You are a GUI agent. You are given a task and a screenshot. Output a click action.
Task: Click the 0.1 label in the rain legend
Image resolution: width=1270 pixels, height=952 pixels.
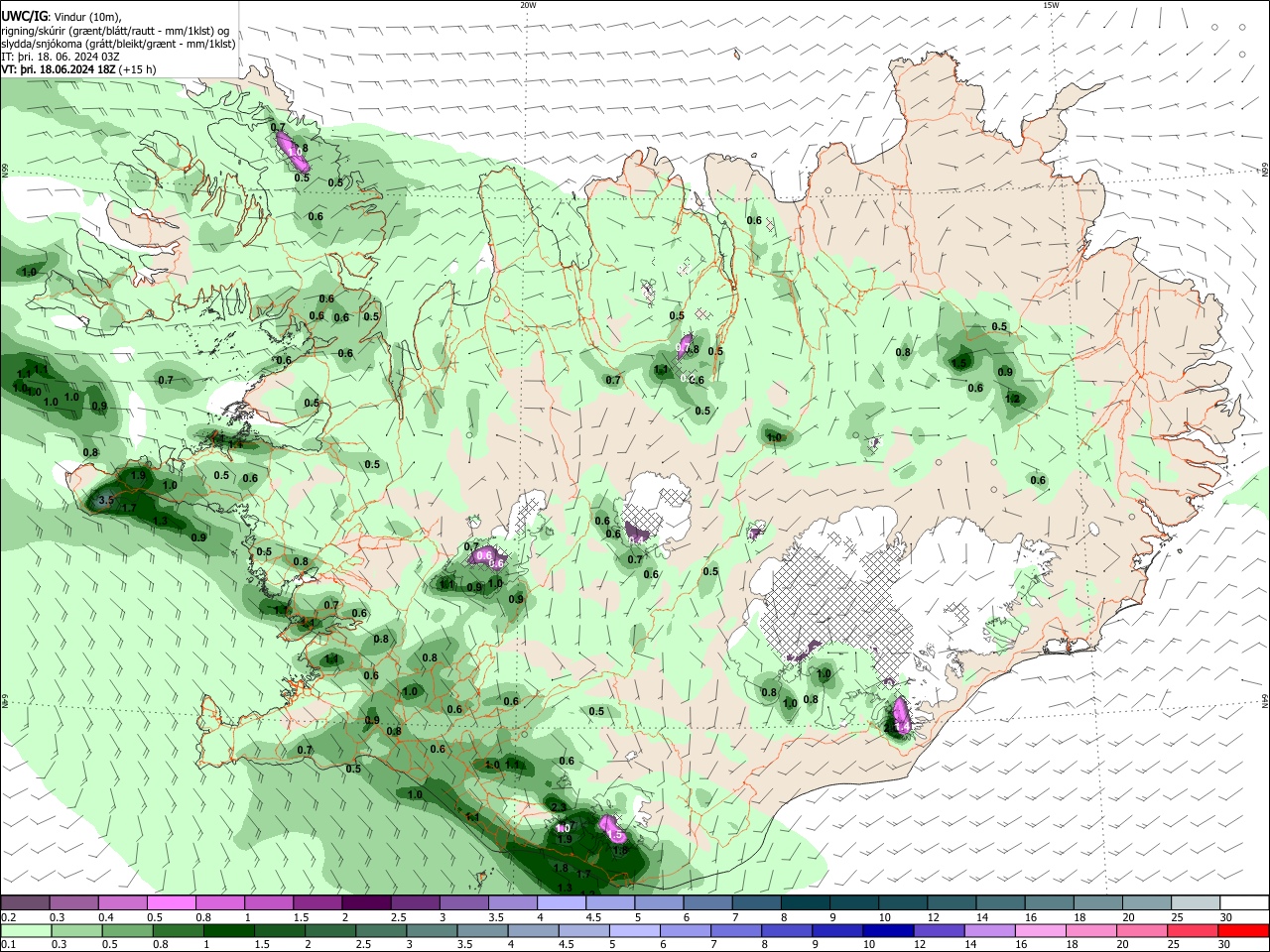tap(8, 944)
